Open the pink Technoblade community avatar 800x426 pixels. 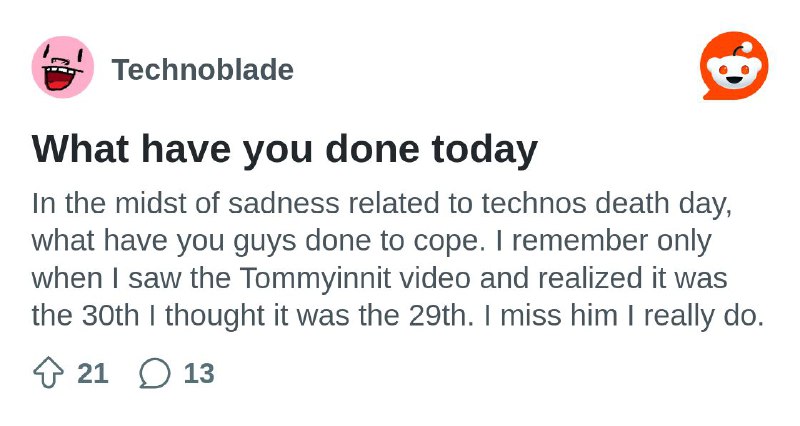click(63, 67)
